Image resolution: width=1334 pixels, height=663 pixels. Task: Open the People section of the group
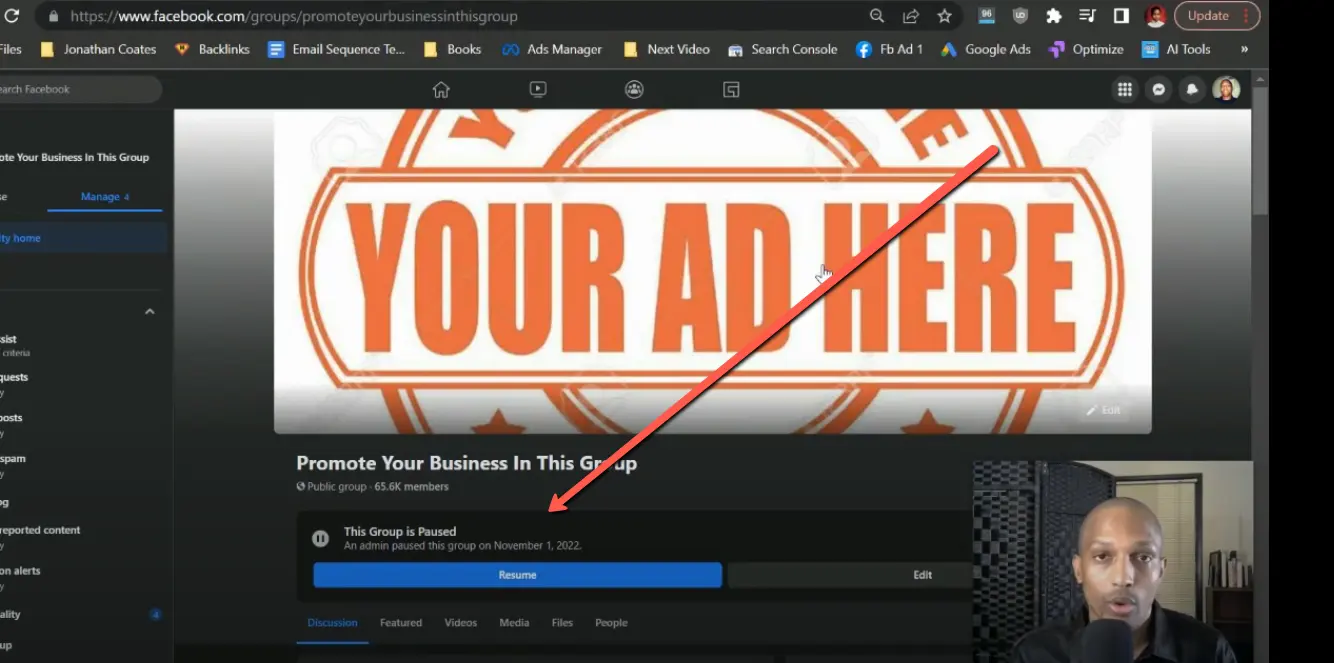[611, 622]
